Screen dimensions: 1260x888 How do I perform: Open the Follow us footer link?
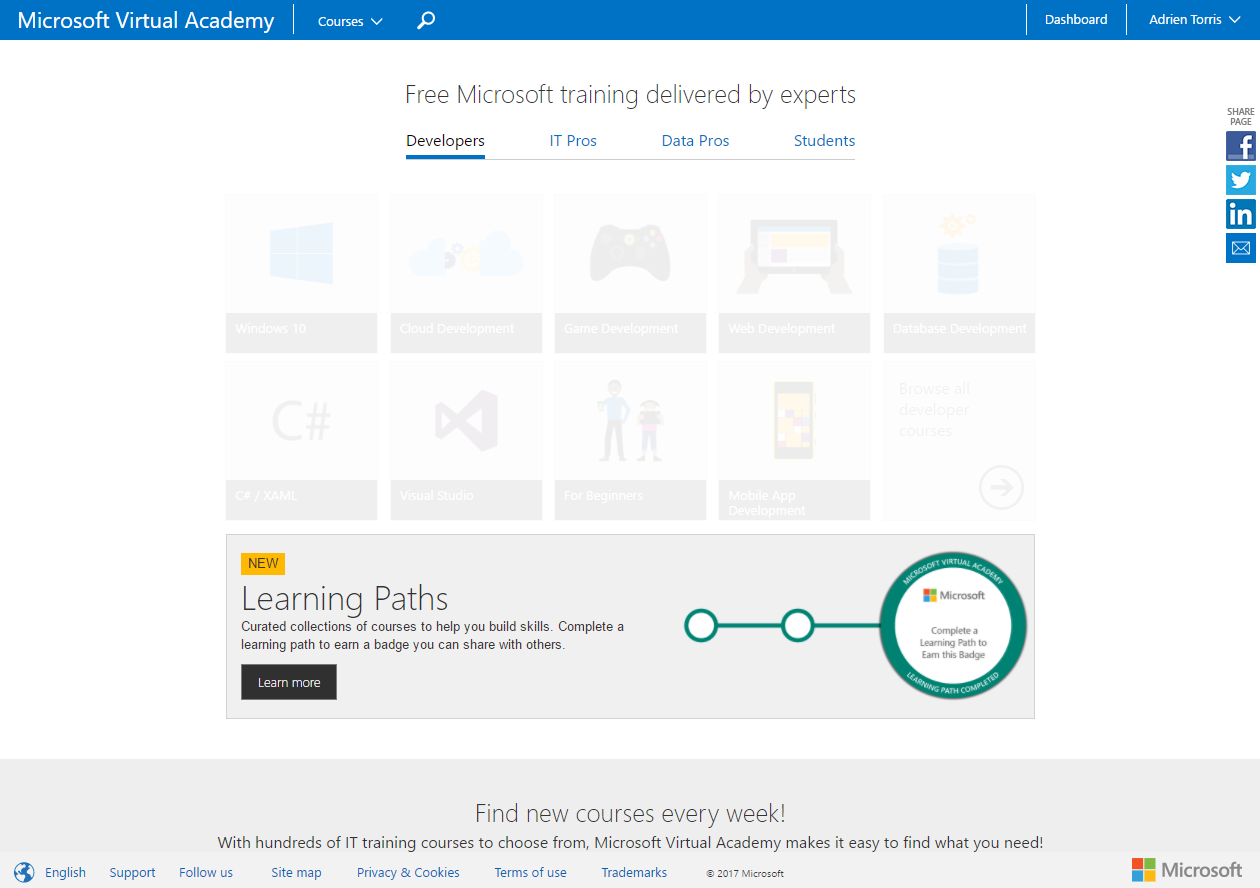[x=206, y=872]
